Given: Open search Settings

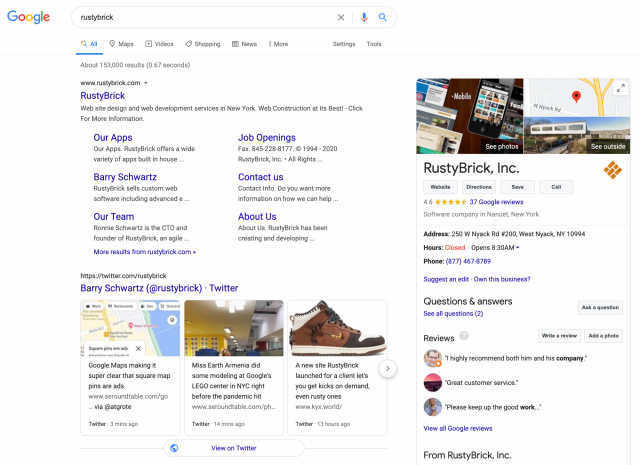Looking at the screenshot, I should coord(344,44).
